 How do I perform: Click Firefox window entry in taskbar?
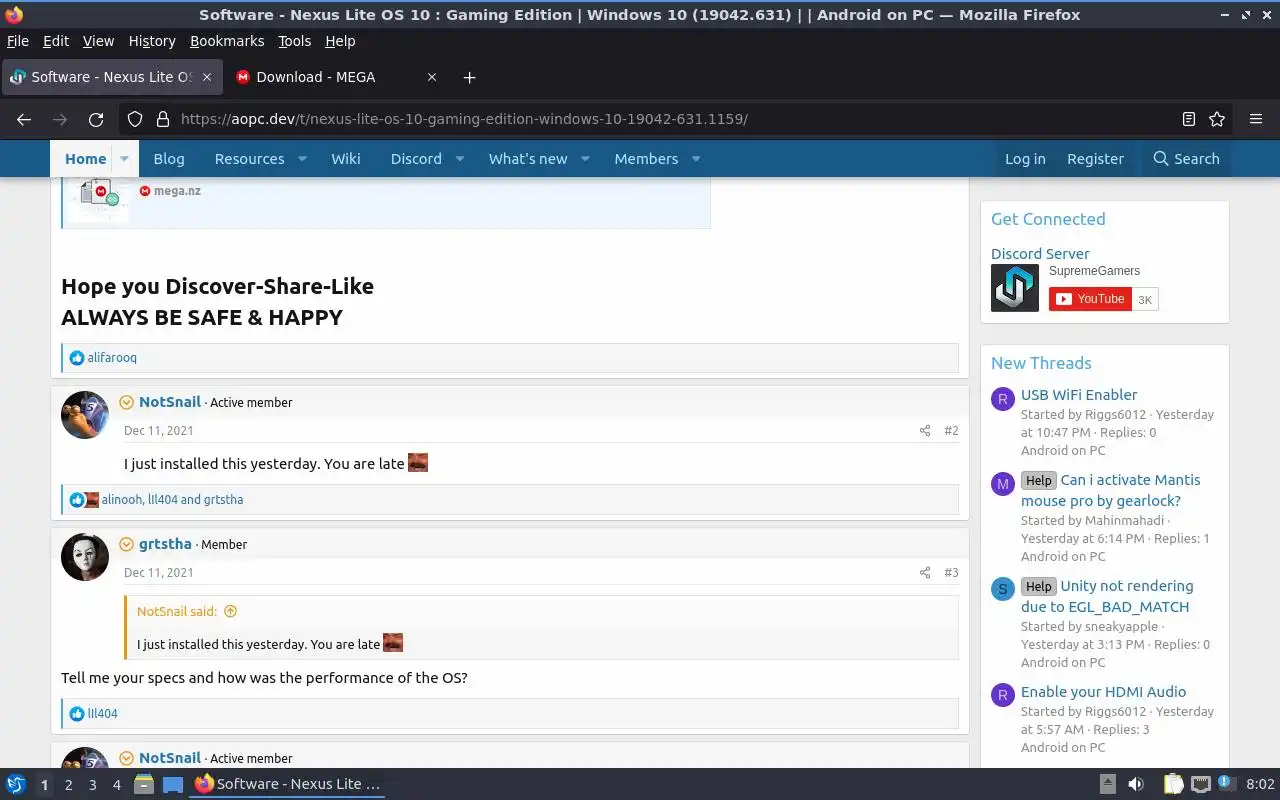tap(288, 784)
